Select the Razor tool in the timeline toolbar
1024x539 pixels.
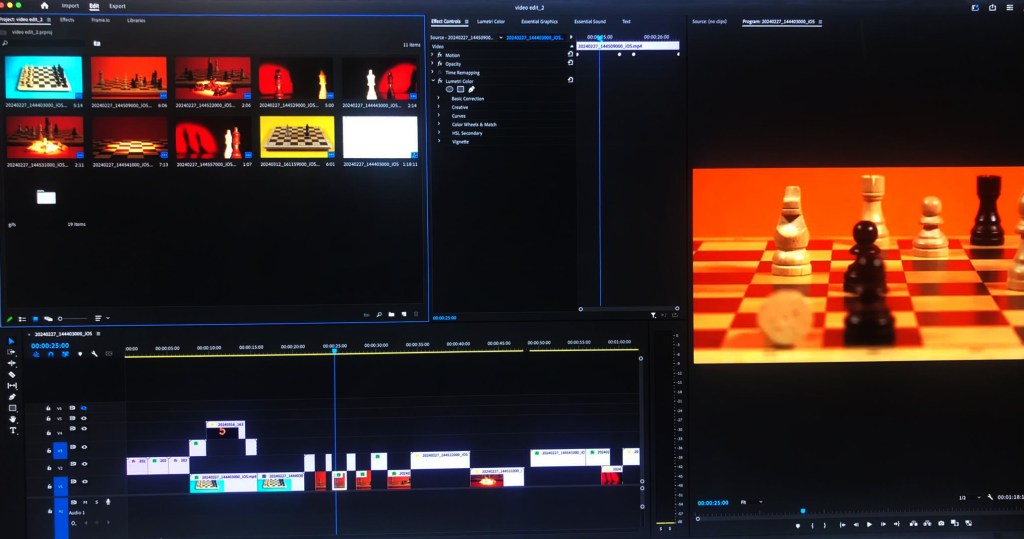[12, 375]
